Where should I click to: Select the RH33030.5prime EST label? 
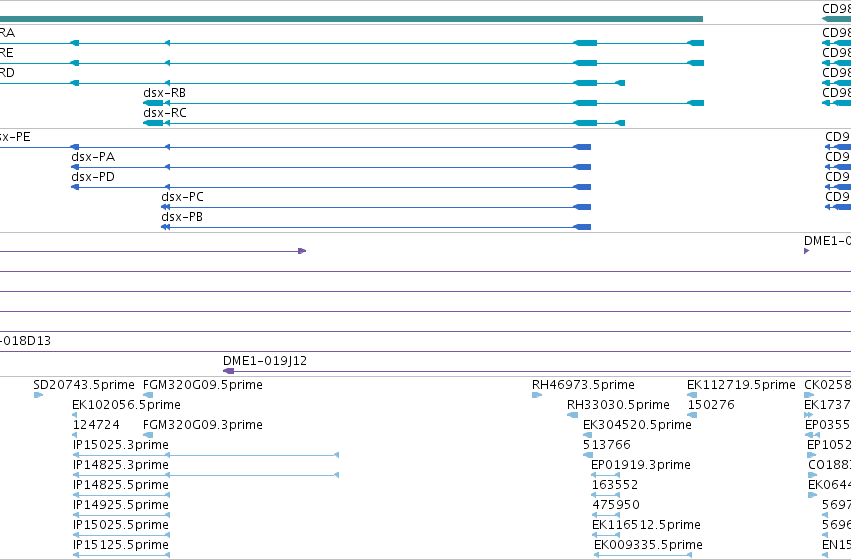(619, 405)
